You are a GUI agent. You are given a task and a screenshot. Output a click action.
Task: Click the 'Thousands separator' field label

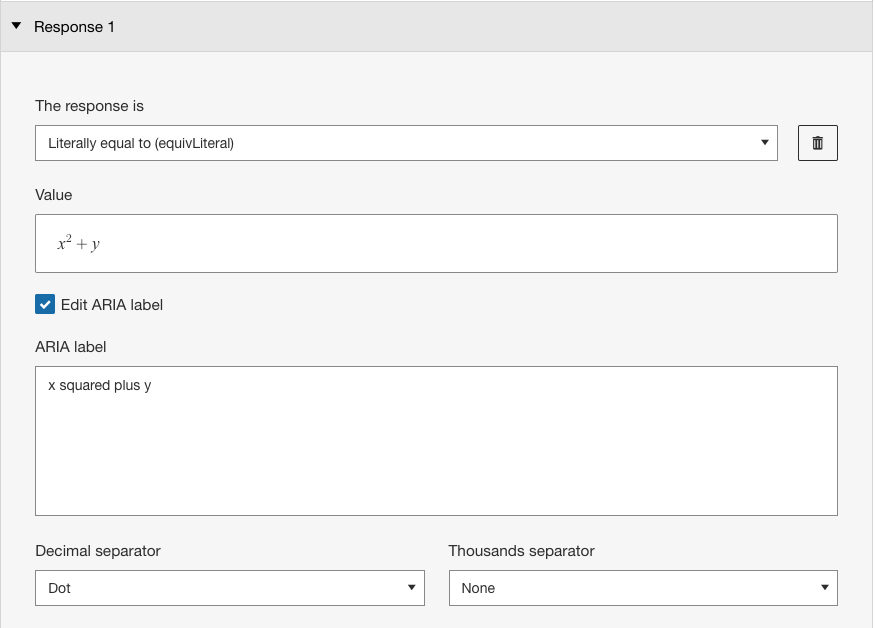(521, 551)
